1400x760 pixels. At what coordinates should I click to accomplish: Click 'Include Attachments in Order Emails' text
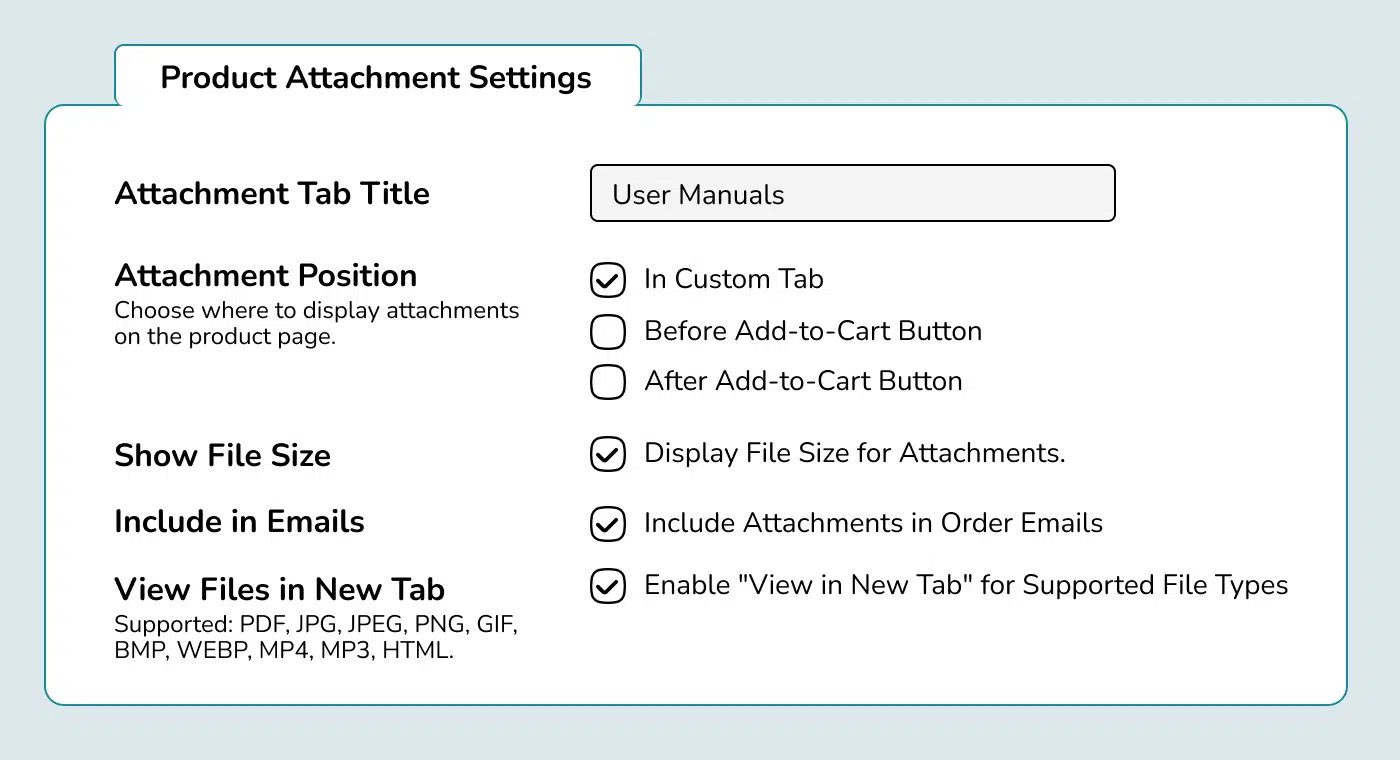point(872,523)
